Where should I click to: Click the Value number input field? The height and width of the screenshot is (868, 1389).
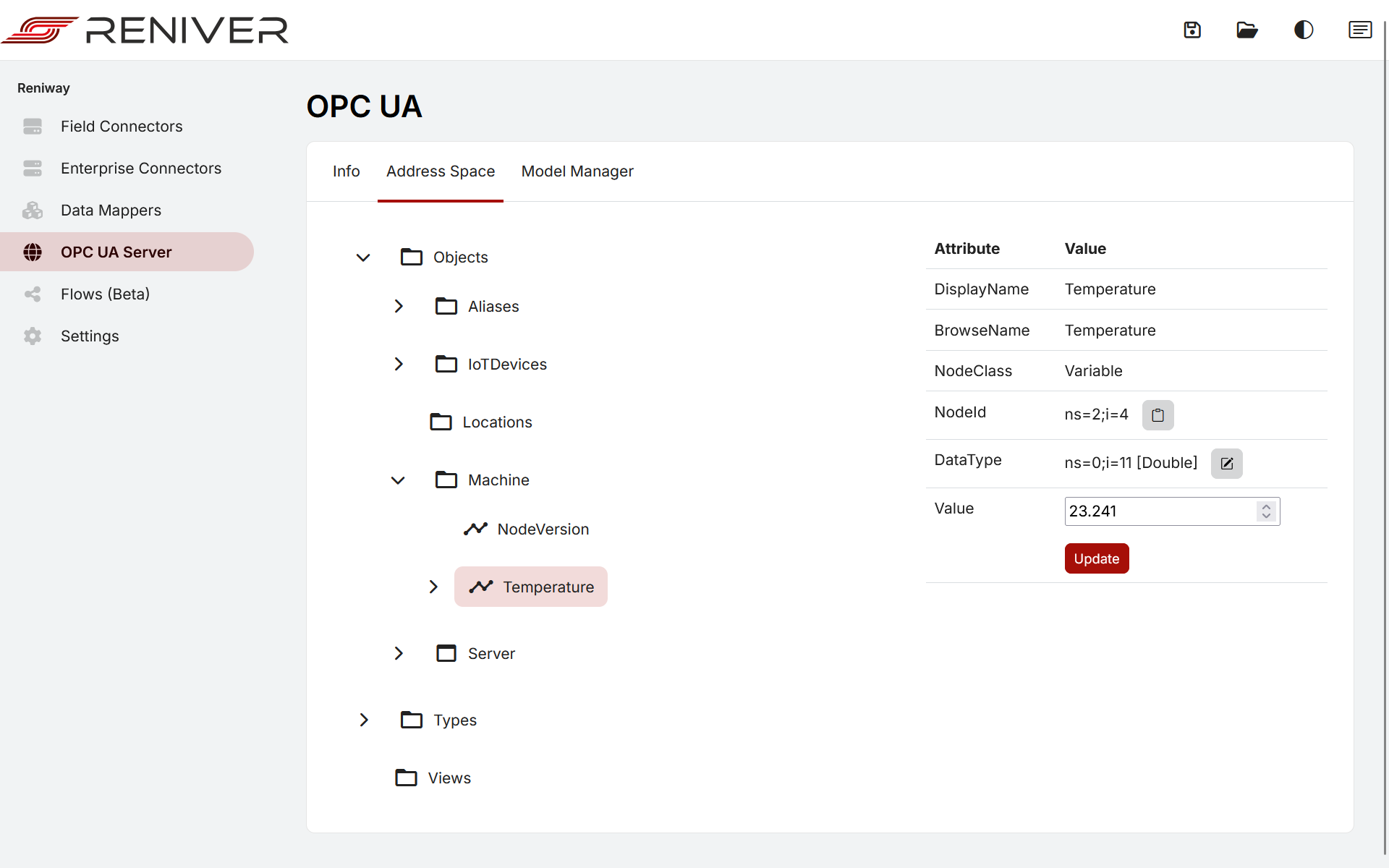(1172, 512)
